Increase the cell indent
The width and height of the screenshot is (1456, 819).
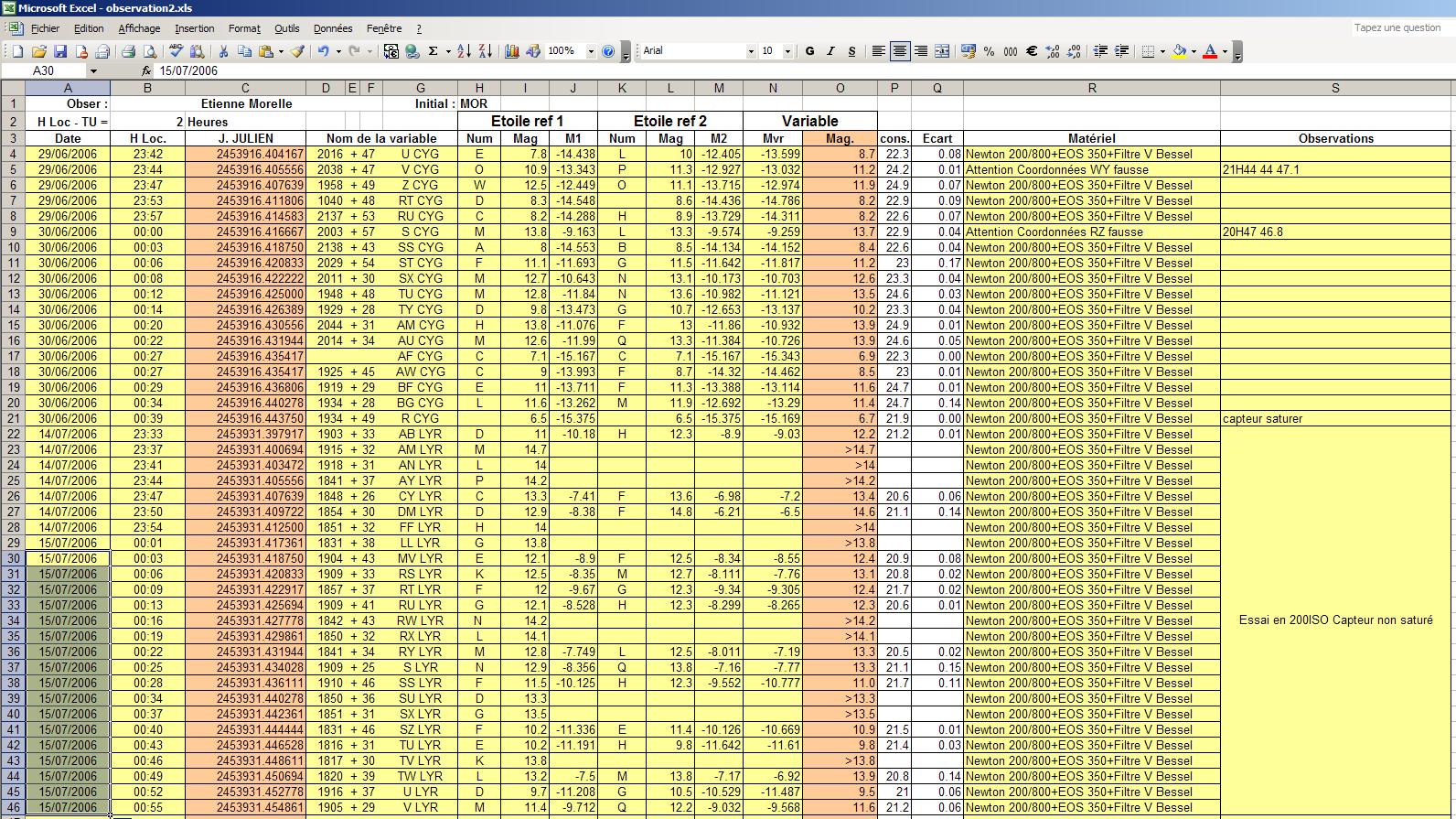[1121, 51]
